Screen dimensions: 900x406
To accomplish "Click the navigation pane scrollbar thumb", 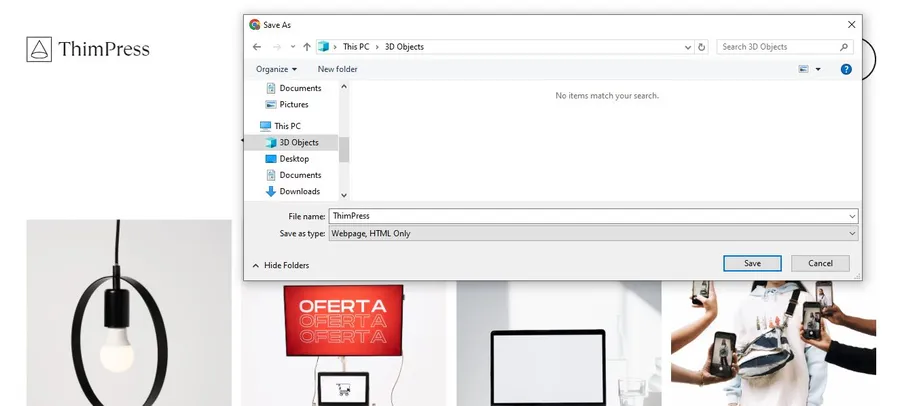I will click(x=344, y=149).
